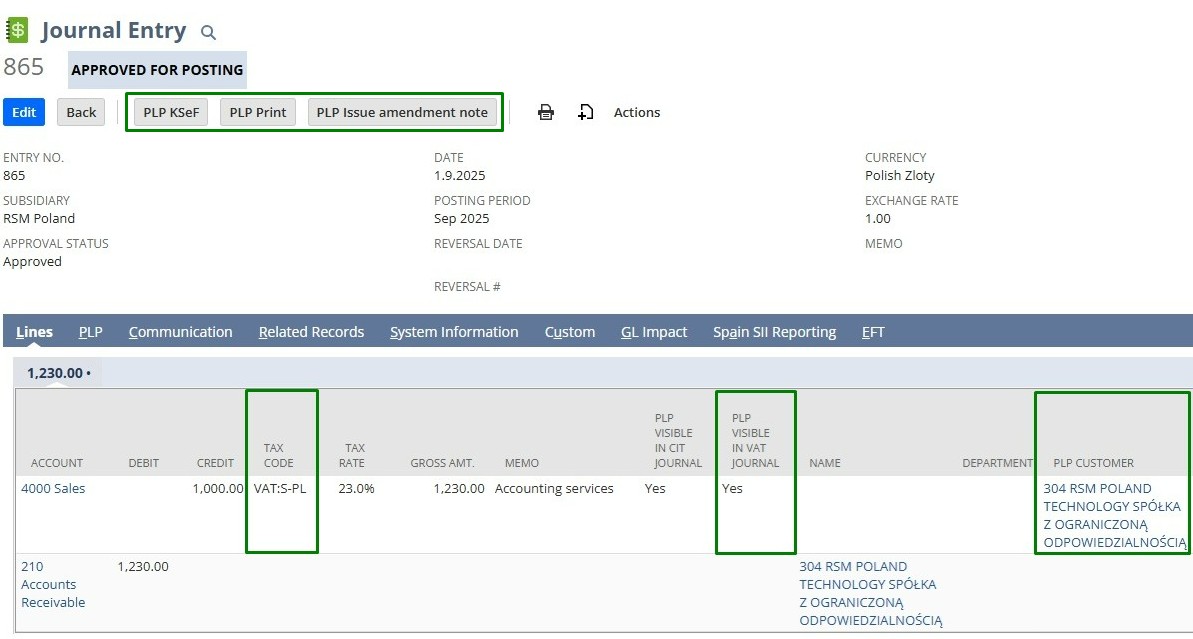Switch to the PLP tab
The height and width of the screenshot is (639, 1193).
click(x=91, y=332)
